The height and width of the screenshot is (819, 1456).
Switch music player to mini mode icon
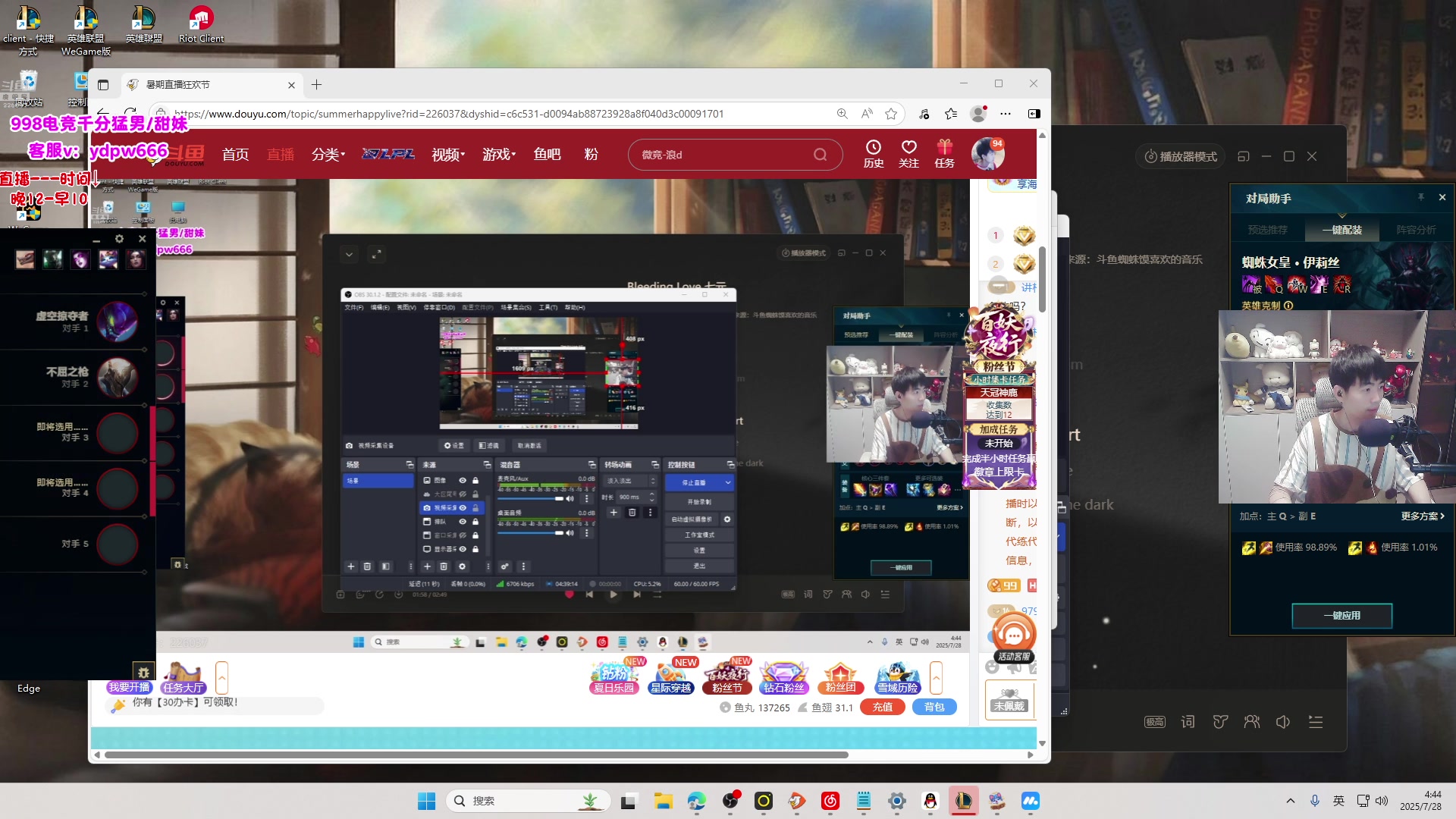click(x=1243, y=156)
